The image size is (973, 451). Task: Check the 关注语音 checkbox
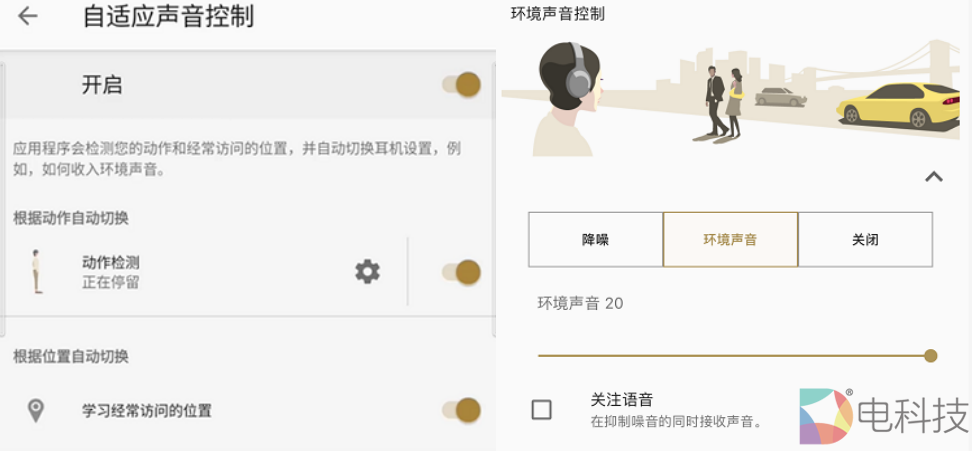tap(541, 409)
